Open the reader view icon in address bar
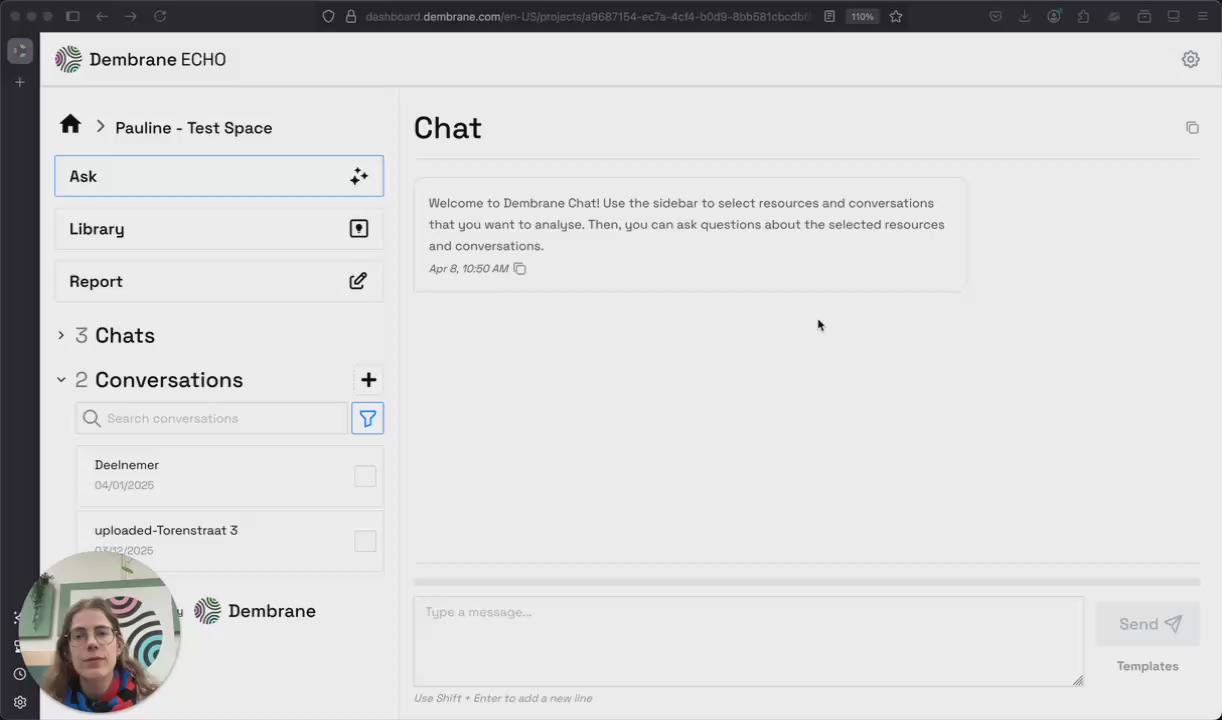1222x720 pixels. pos(829,16)
